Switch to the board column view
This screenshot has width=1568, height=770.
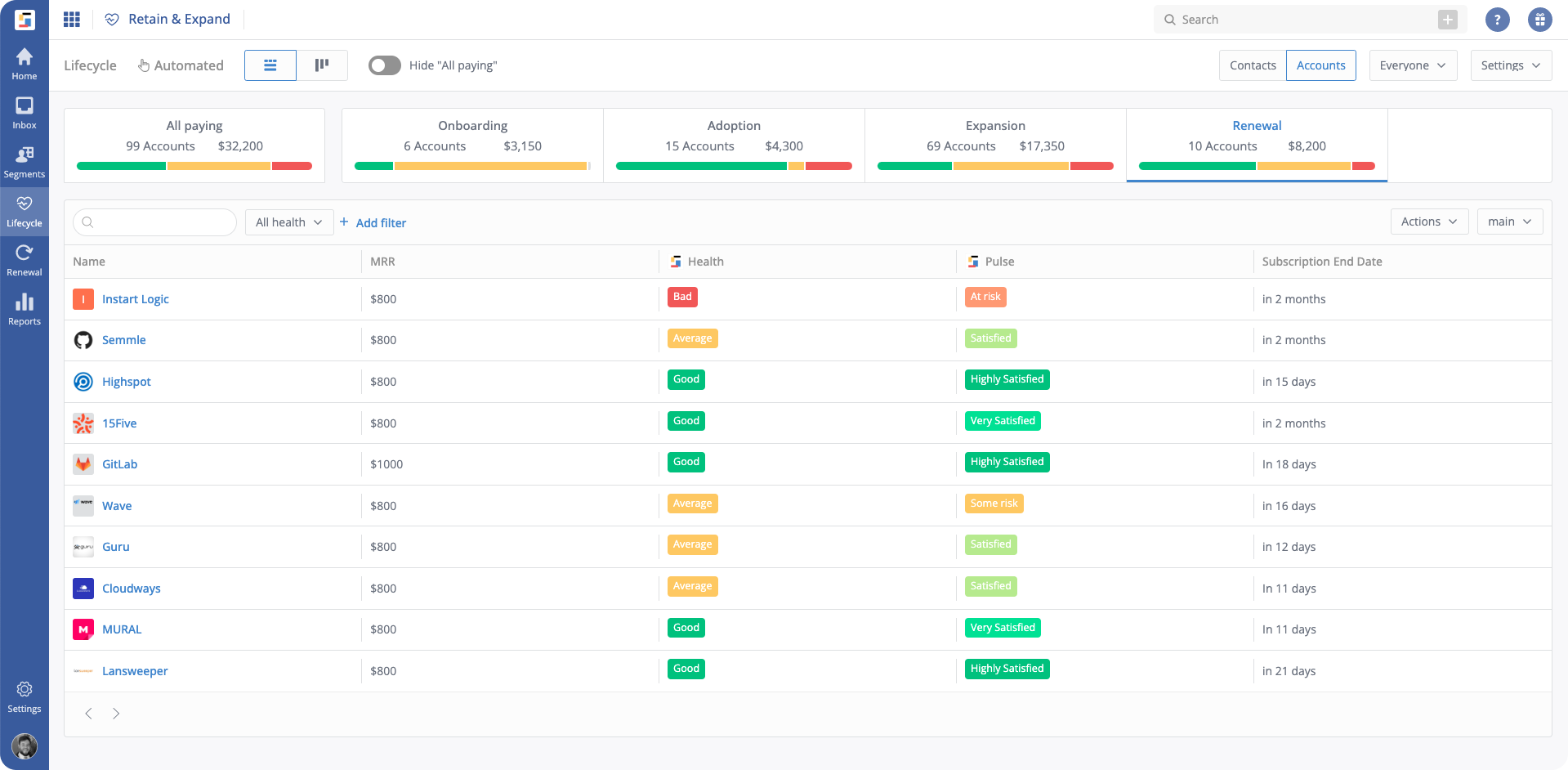click(322, 65)
